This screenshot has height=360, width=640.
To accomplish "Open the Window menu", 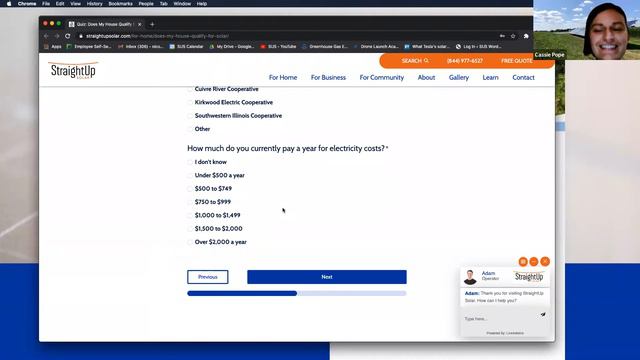I will pyautogui.click(x=182, y=4).
